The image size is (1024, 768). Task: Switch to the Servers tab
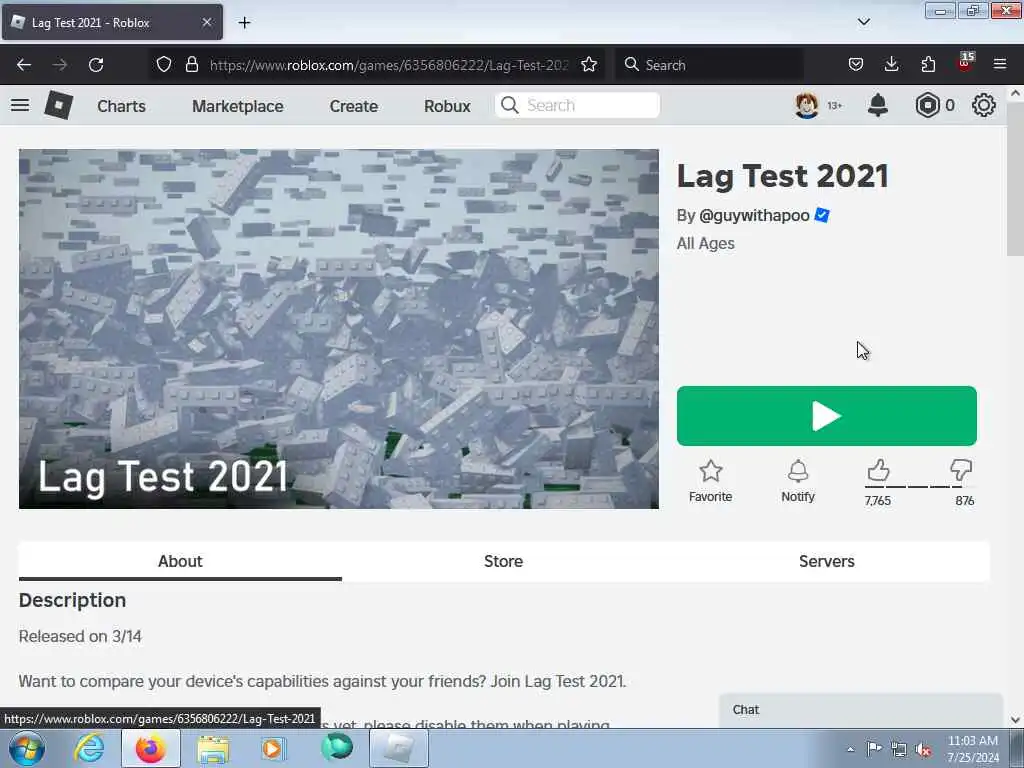tap(827, 561)
